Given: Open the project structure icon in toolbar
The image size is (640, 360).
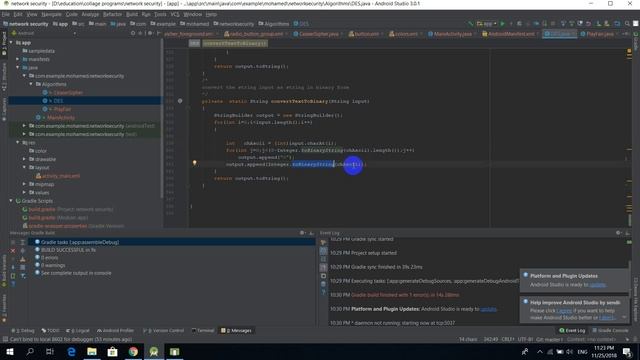Looking at the screenshot, I should (617, 24).
